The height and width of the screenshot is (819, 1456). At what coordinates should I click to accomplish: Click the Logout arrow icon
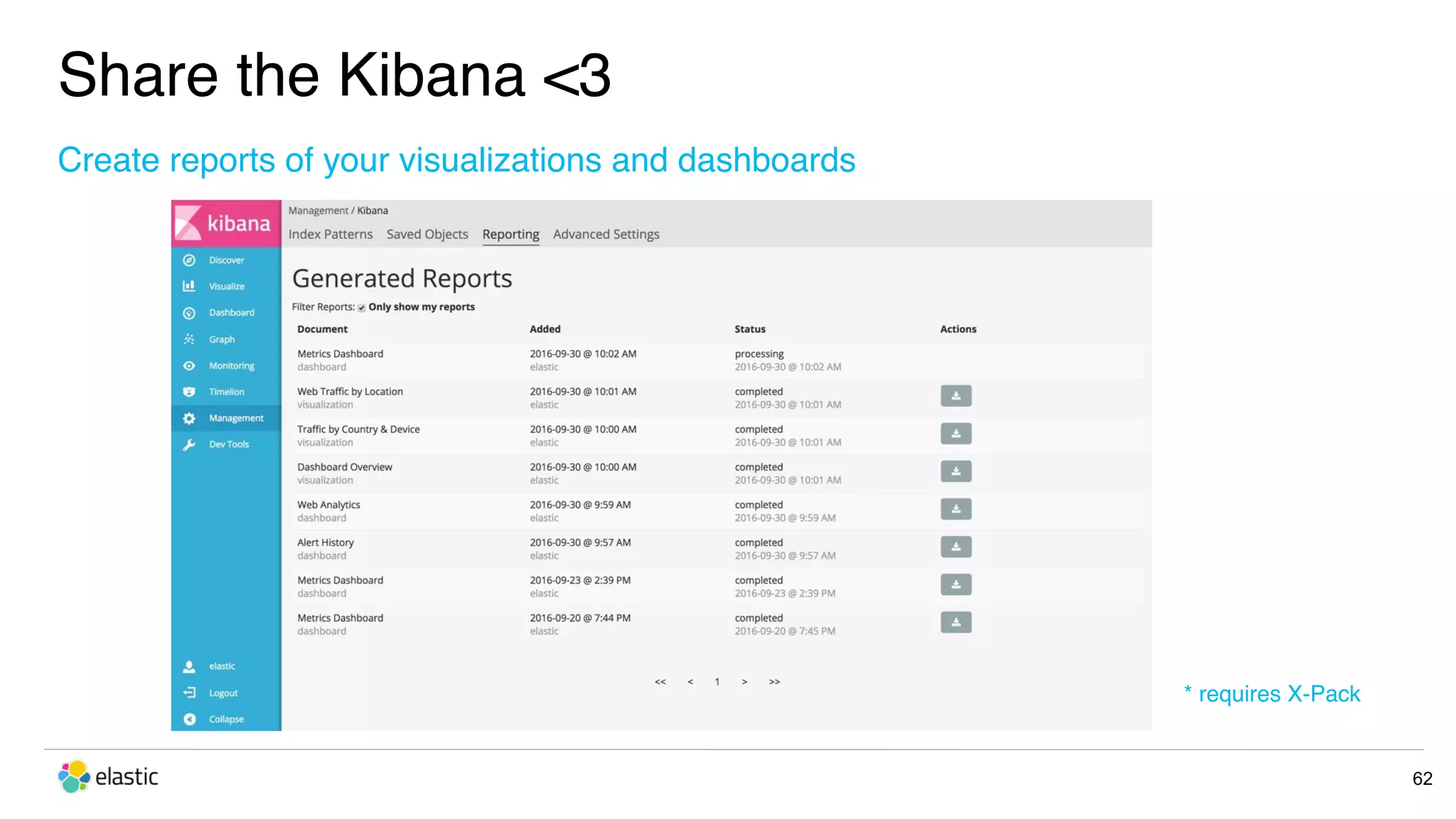click(x=189, y=692)
